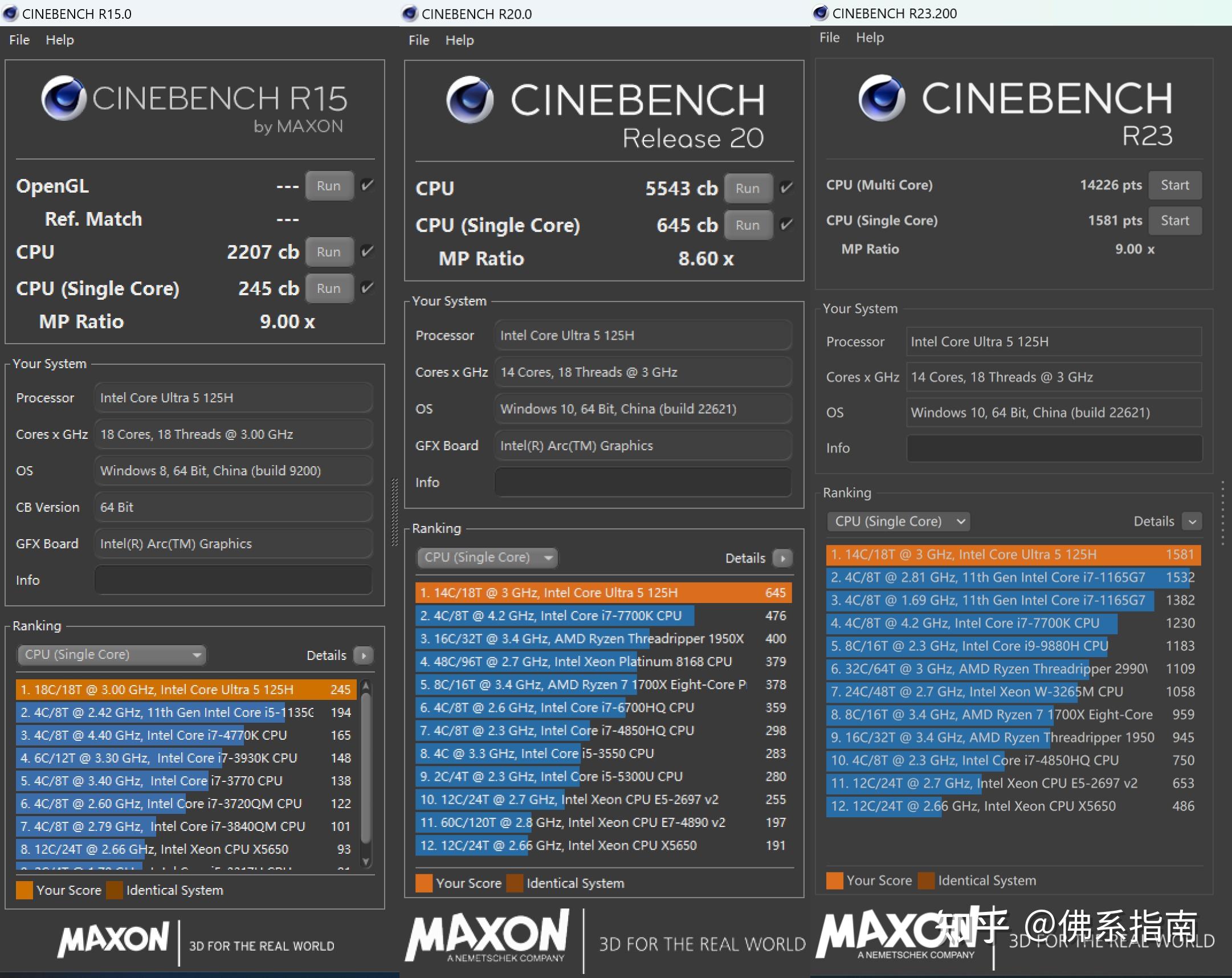This screenshot has width=1232, height=978.
Task: Run CPU (Single Core) test in R20
Action: 748,225
